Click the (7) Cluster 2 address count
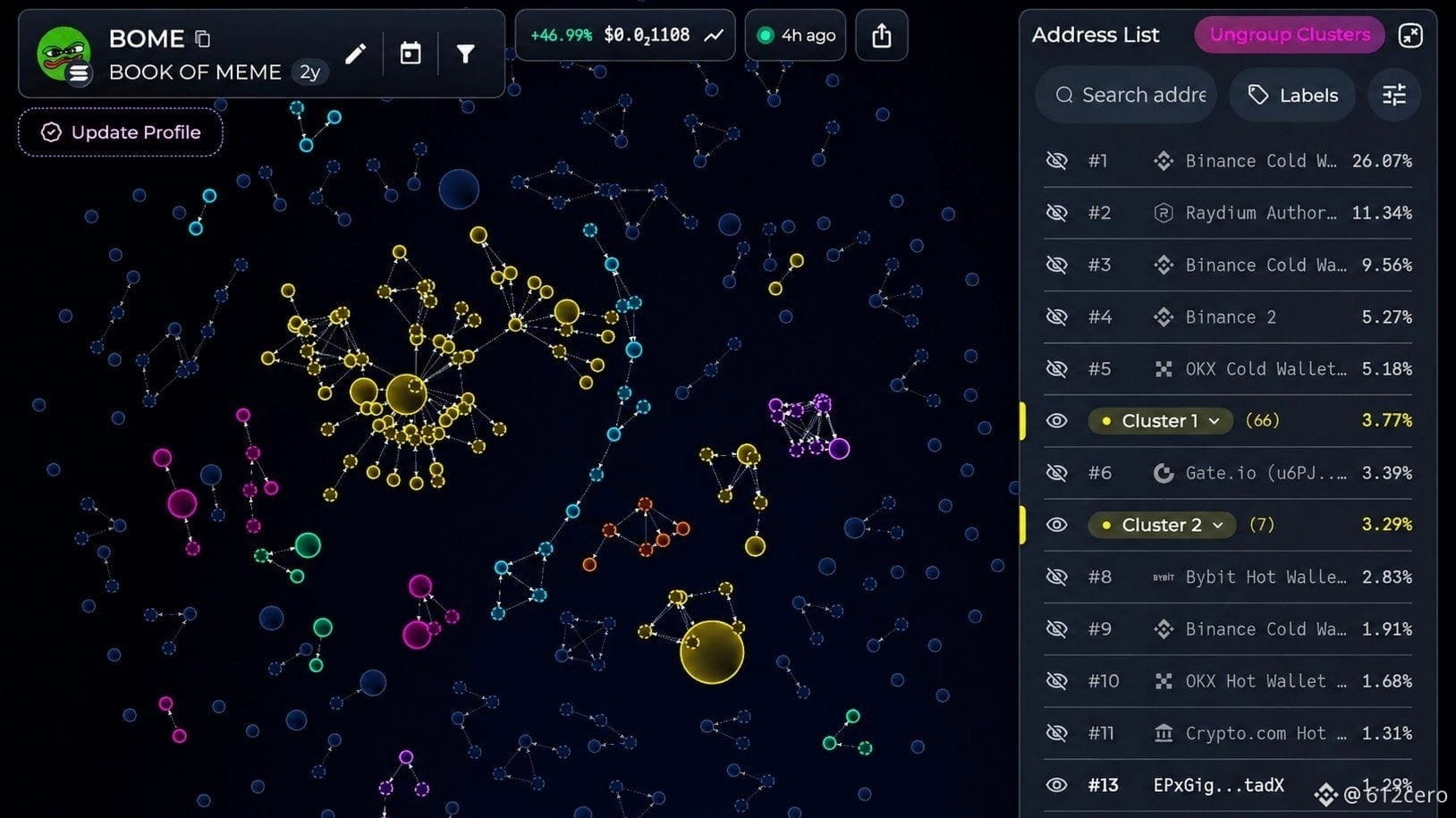Image resolution: width=1456 pixels, height=818 pixels. coord(1261,525)
